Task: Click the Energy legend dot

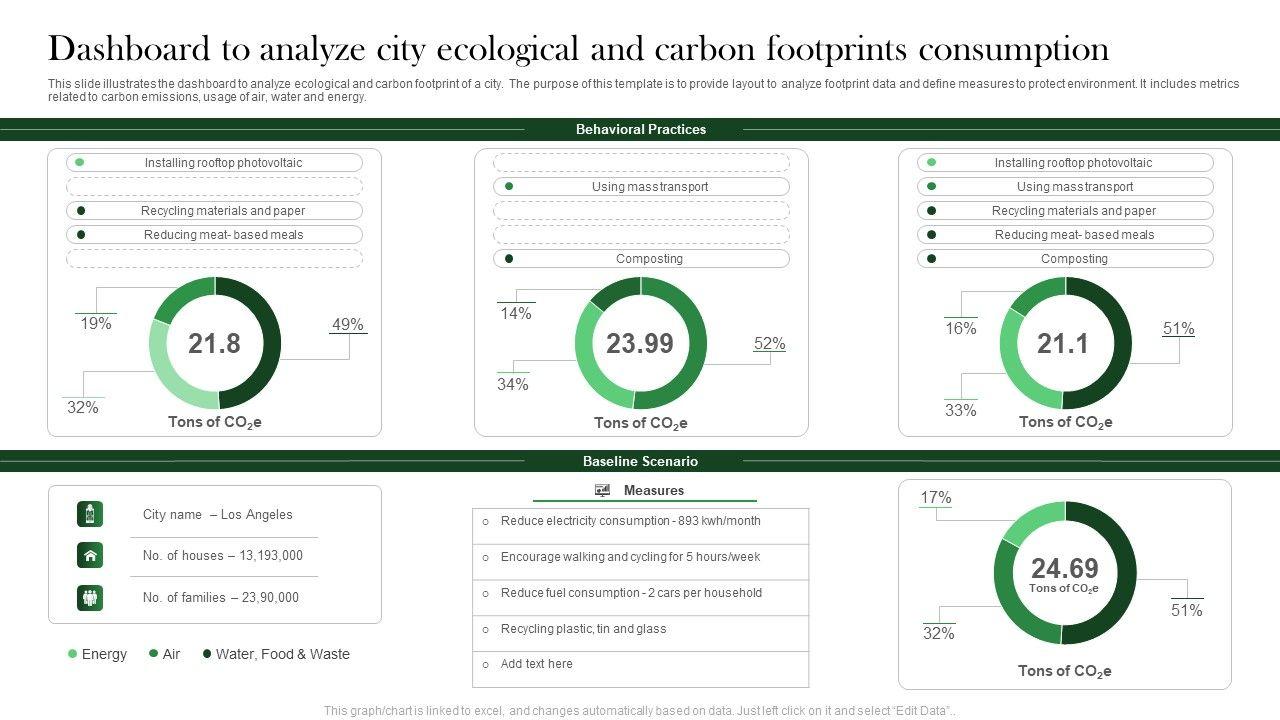Action: click(72, 654)
